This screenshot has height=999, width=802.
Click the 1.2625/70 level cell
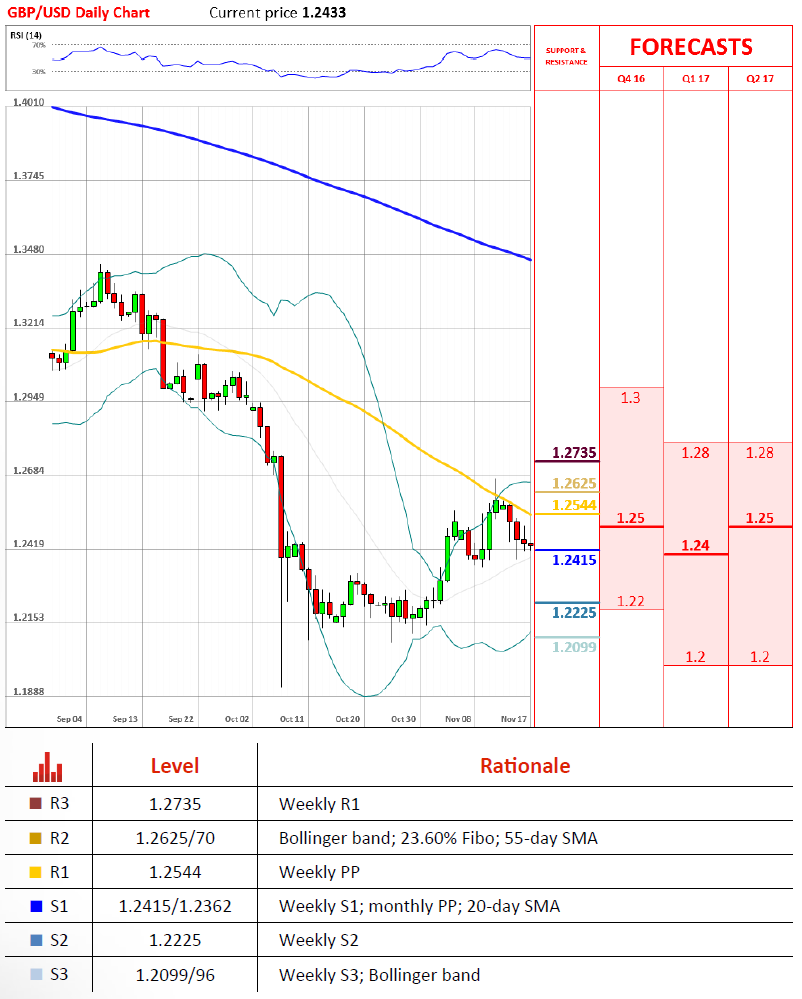pos(175,838)
